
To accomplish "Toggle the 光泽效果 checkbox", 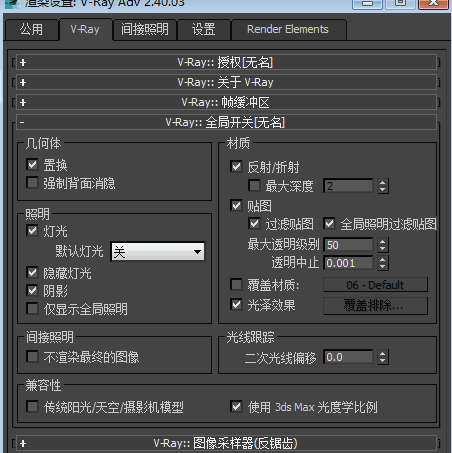I will point(236,304).
